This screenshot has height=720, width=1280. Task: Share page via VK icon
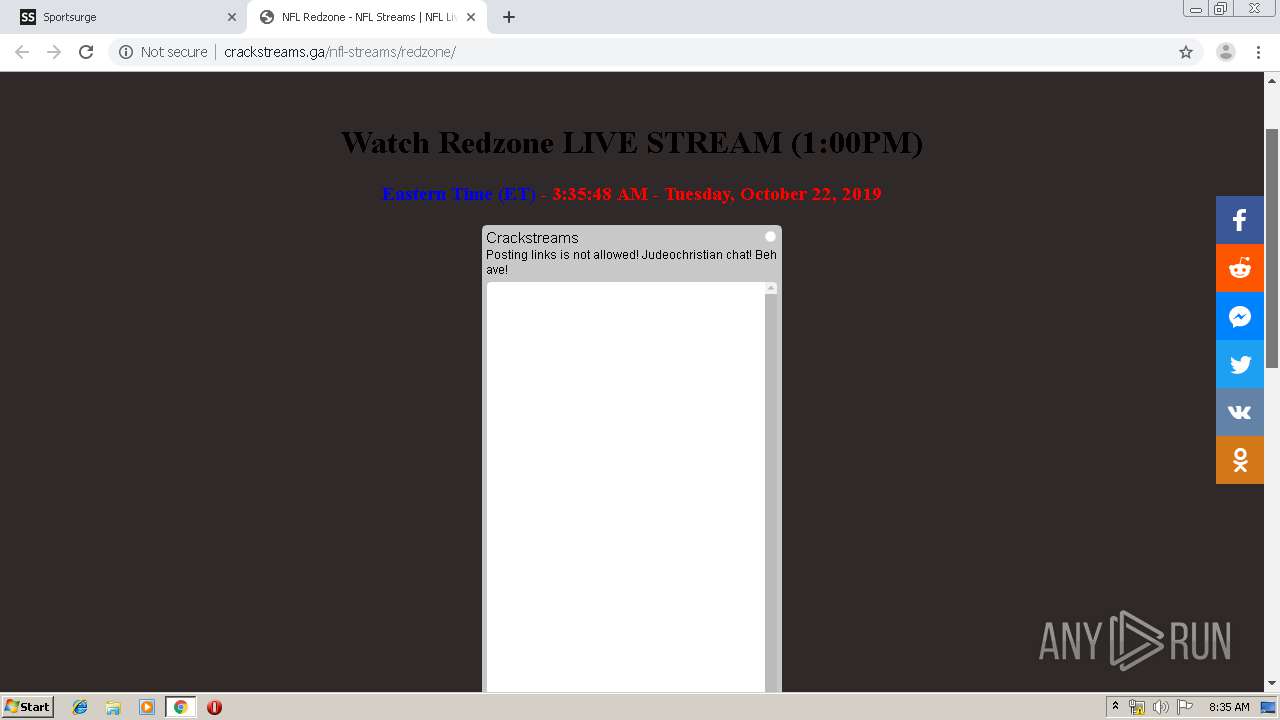coord(1240,412)
